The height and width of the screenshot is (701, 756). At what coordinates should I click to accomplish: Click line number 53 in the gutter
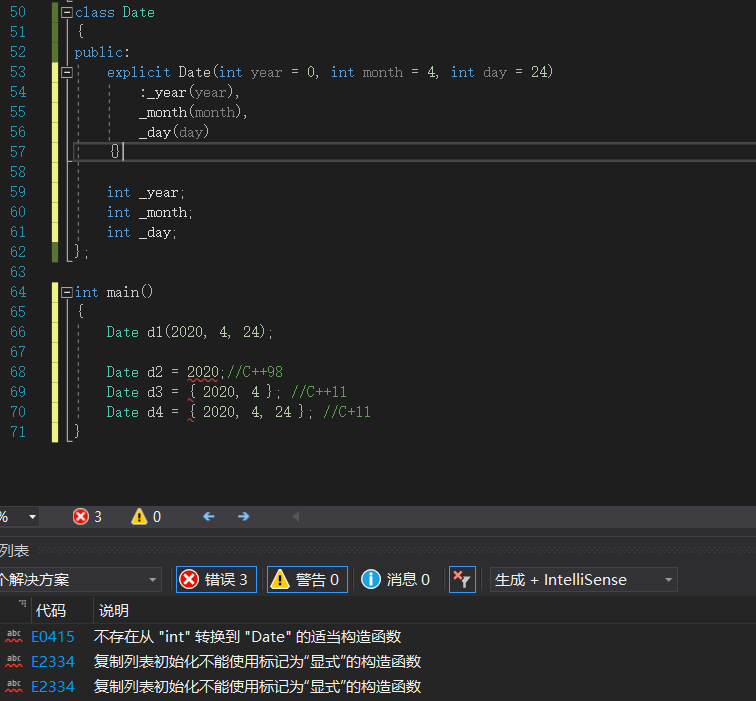18,72
